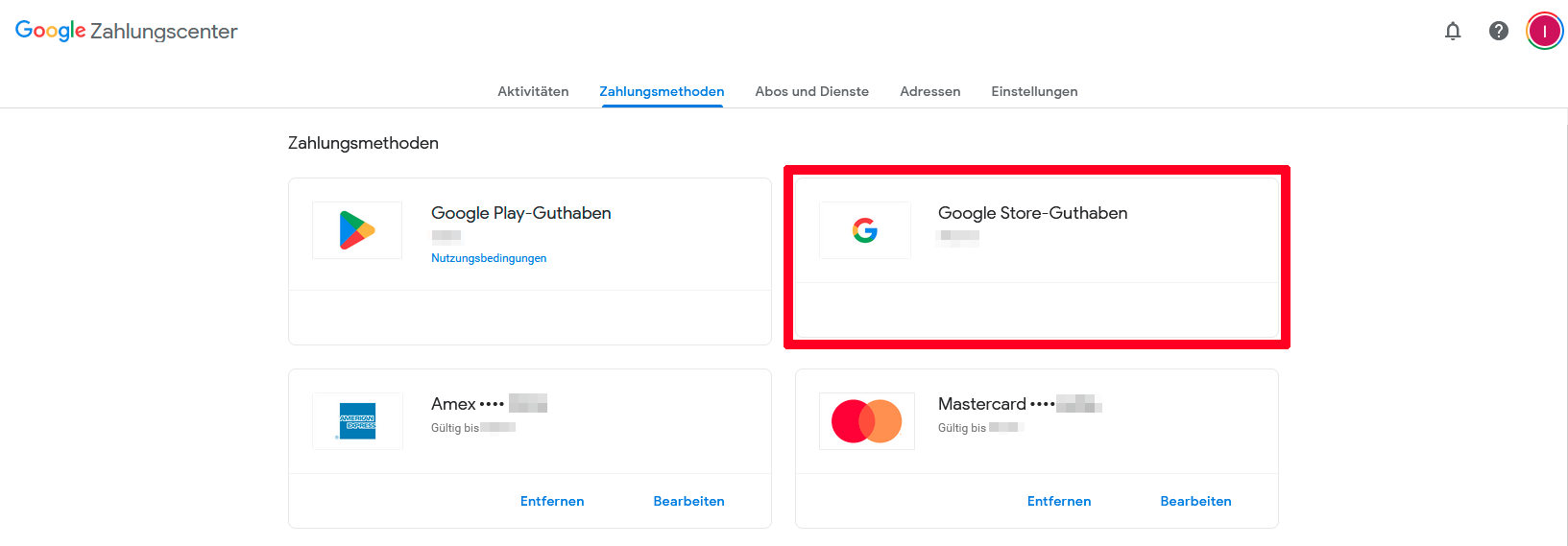Viewport: 1568px width, 546px height.
Task: Click the Google G logo icon
Action: [864, 230]
